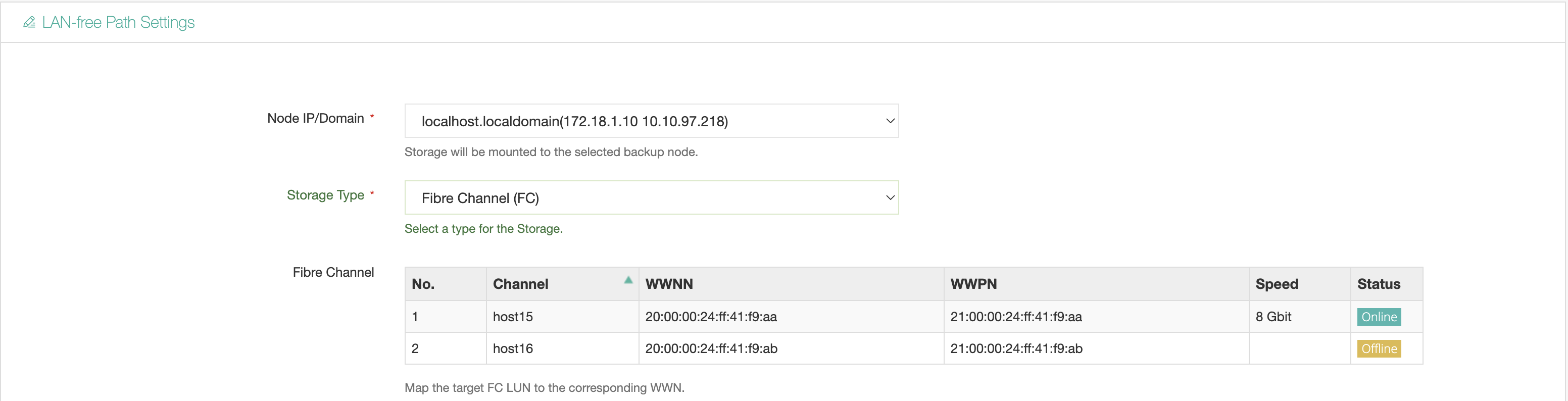Click the WWPN column header

(x=973, y=283)
